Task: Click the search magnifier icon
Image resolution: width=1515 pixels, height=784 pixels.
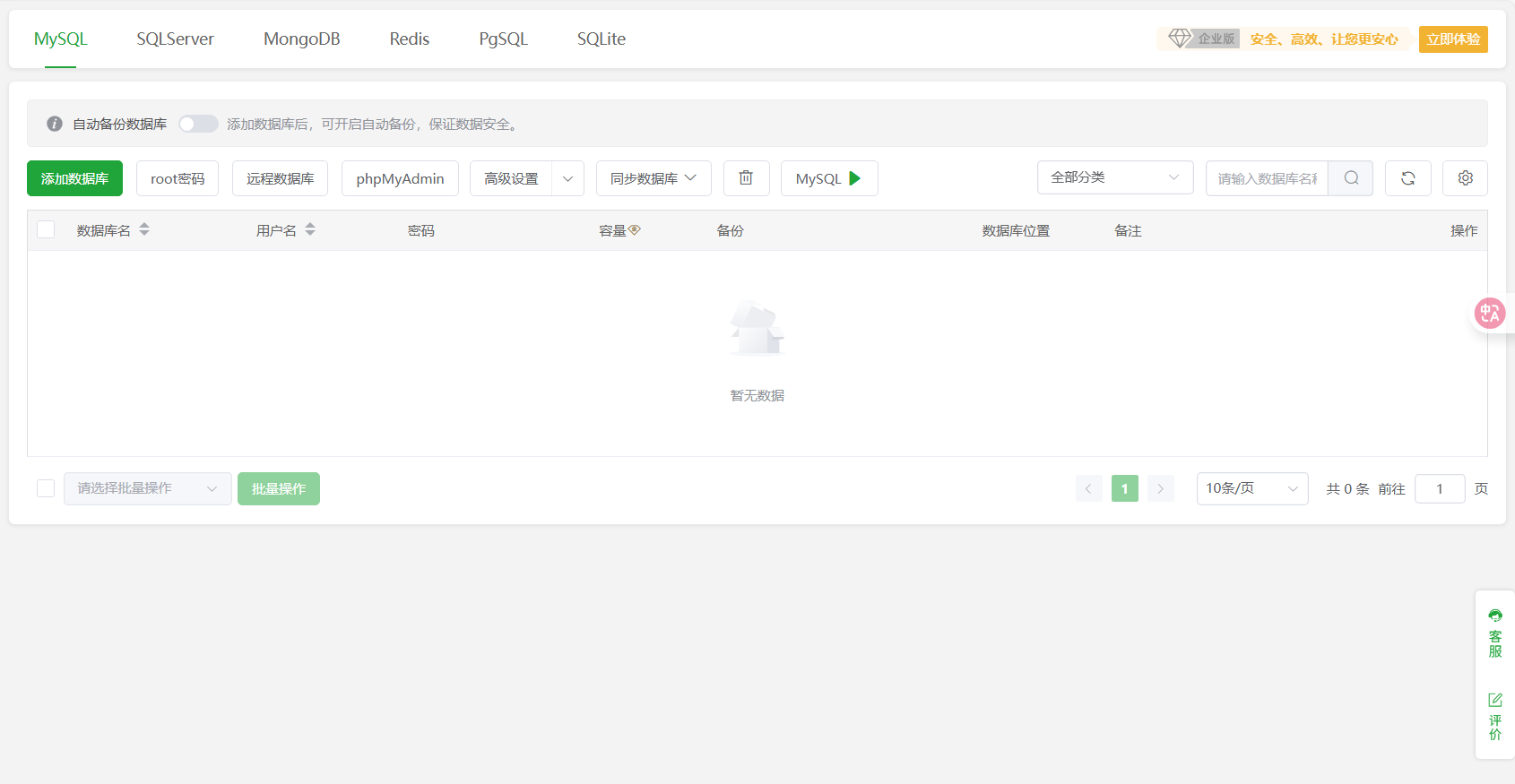Action: pyautogui.click(x=1351, y=178)
